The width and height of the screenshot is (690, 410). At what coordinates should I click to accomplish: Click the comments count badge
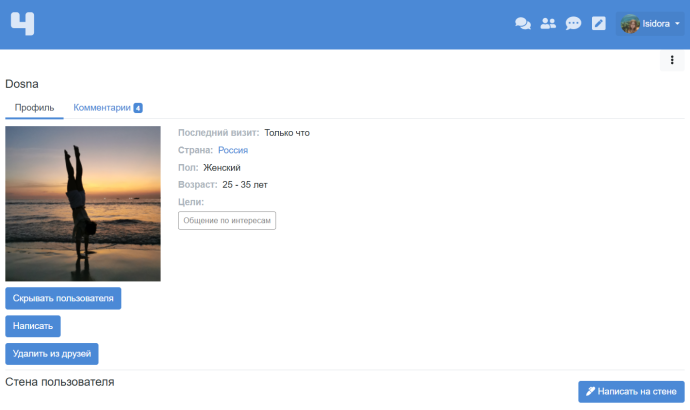coord(138,108)
